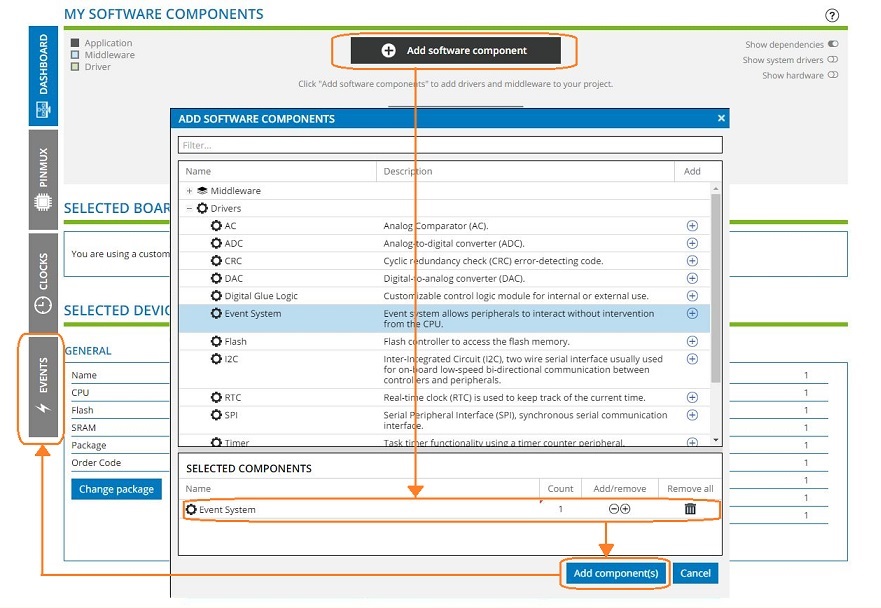Click inside the Filter input field
Viewport: 881px width, 608px height.
[x=450, y=144]
